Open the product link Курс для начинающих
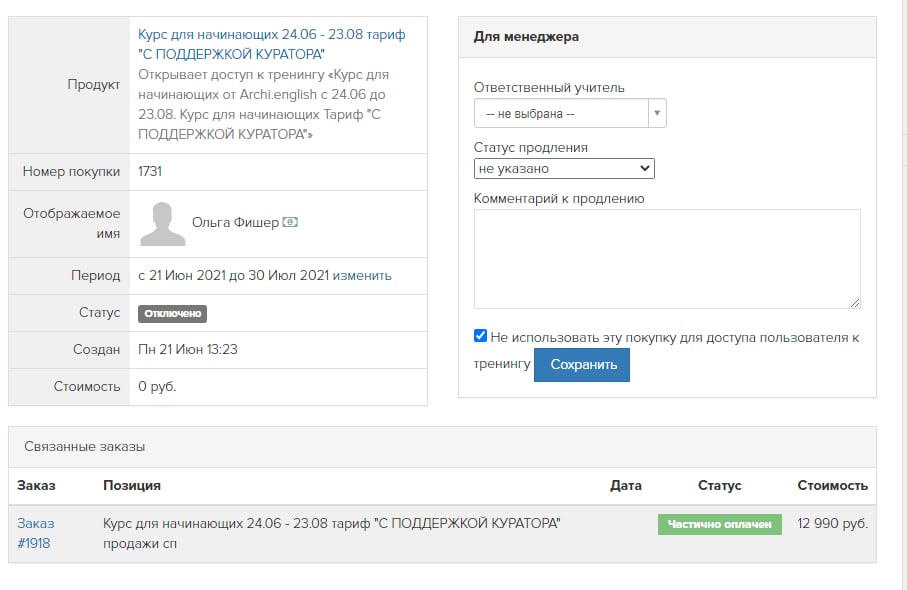Viewport: 907px width, 590px height. click(x=271, y=44)
